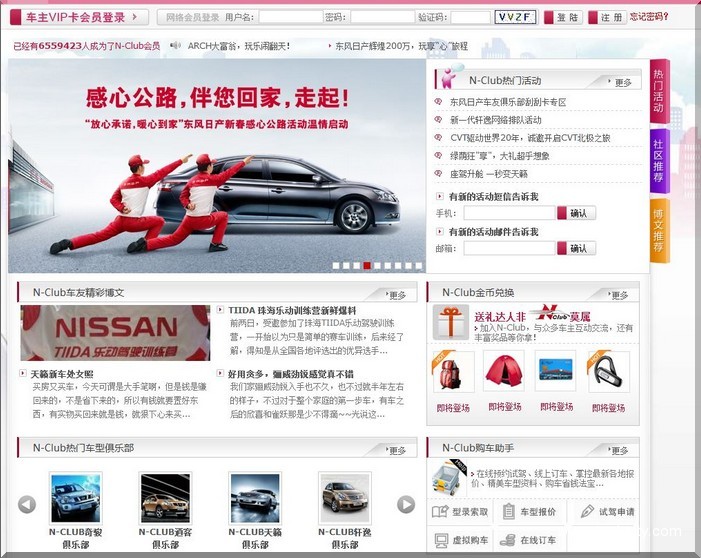Open the 忘记密码? link
Viewport: 701px width, 558px height.
pyautogui.click(x=649, y=17)
